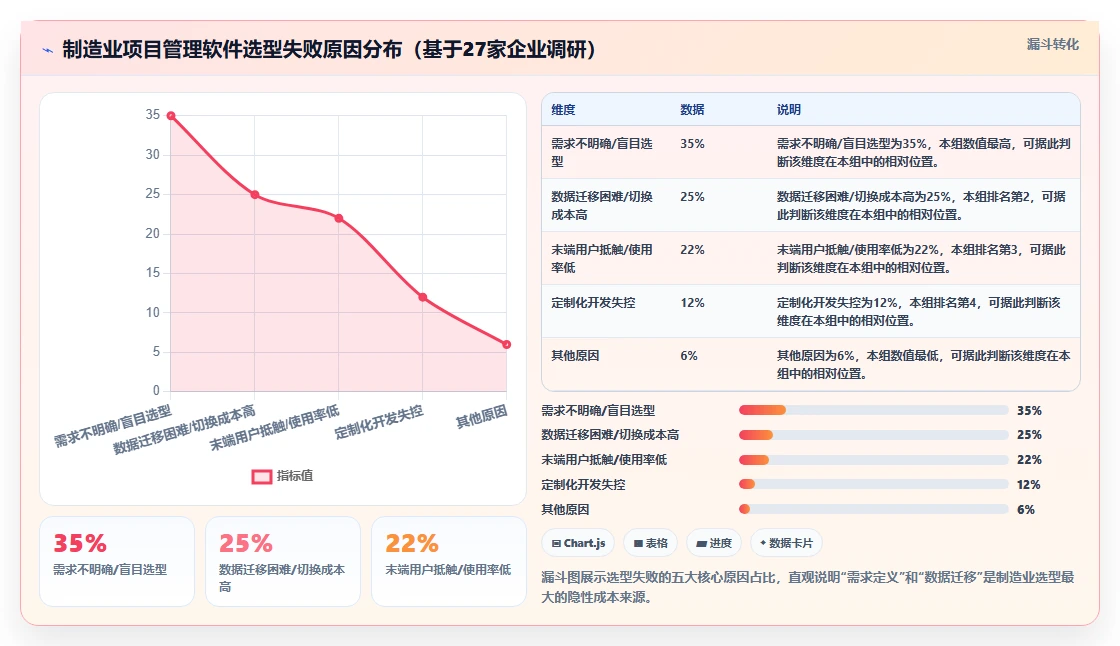Click description text mentioning 本组排名第3
Screen dimensions: 1120x646
coord(921,259)
